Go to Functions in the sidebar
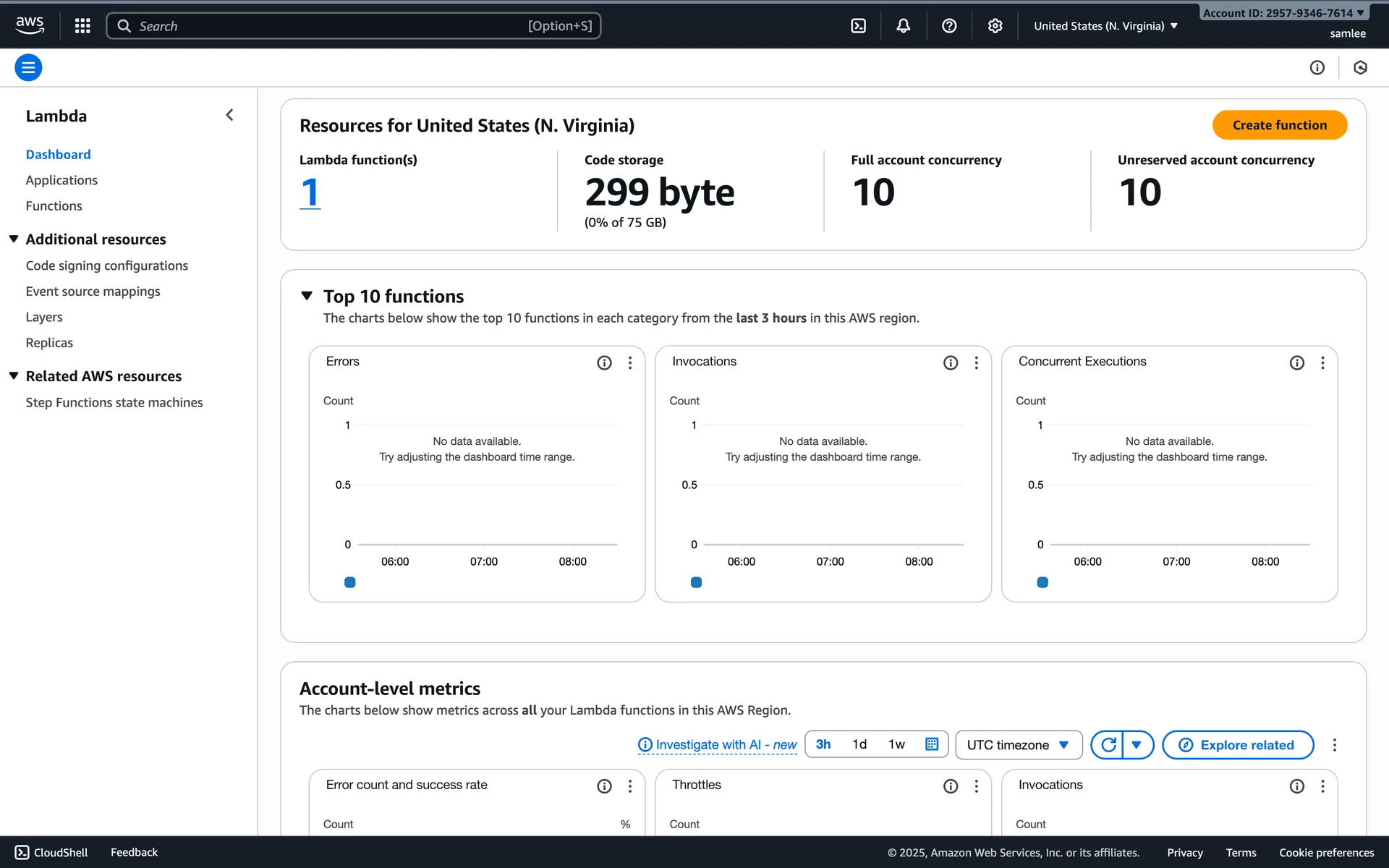Viewport: 1389px width, 868px height. point(54,206)
